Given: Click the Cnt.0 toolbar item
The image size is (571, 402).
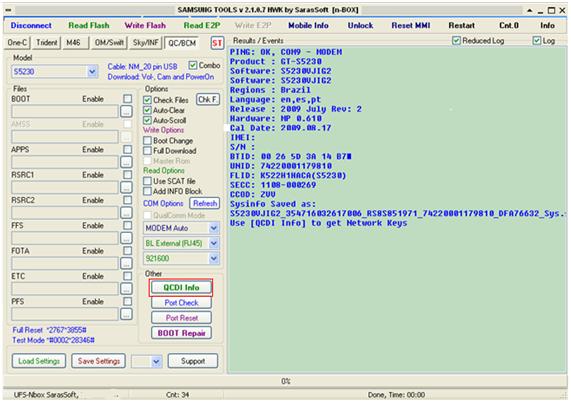Looking at the screenshot, I should tap(509, 25).
